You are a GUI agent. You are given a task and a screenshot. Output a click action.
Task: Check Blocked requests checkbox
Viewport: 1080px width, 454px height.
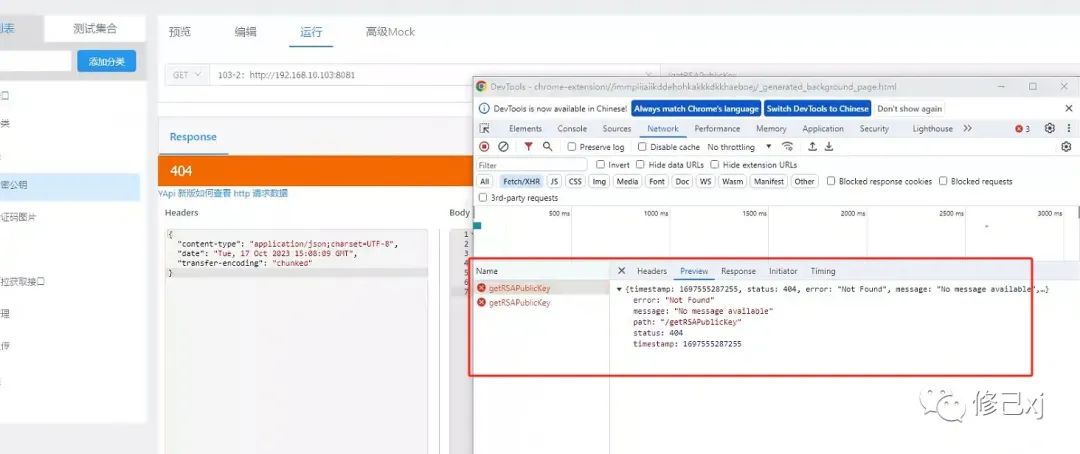tap(943, 181)
